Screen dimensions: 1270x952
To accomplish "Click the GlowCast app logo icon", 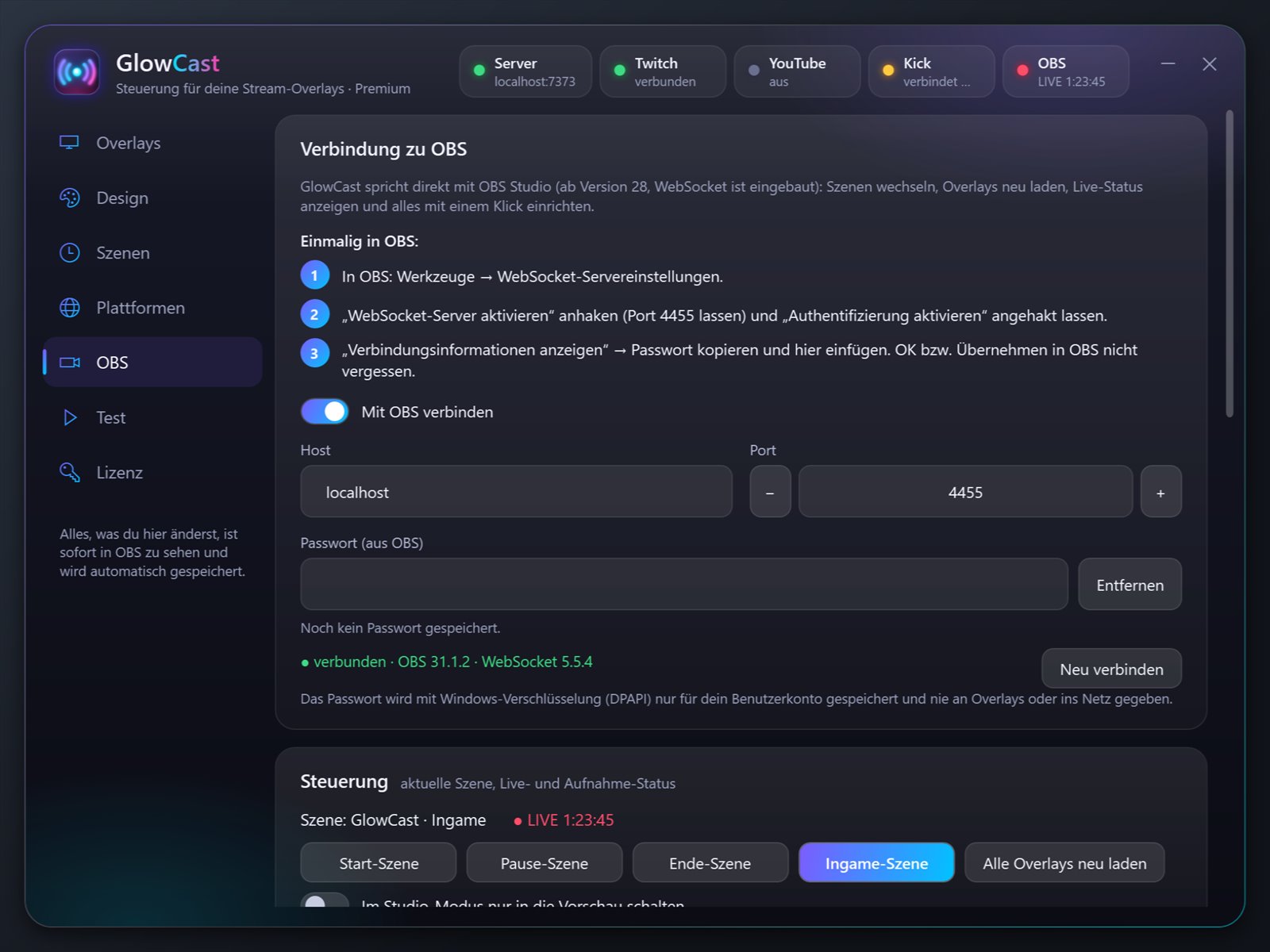I will tap(77, 72).
